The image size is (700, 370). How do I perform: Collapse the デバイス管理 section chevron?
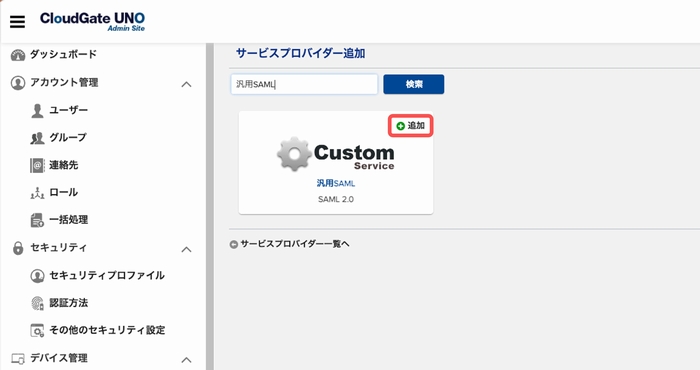[x=186, y=359]
